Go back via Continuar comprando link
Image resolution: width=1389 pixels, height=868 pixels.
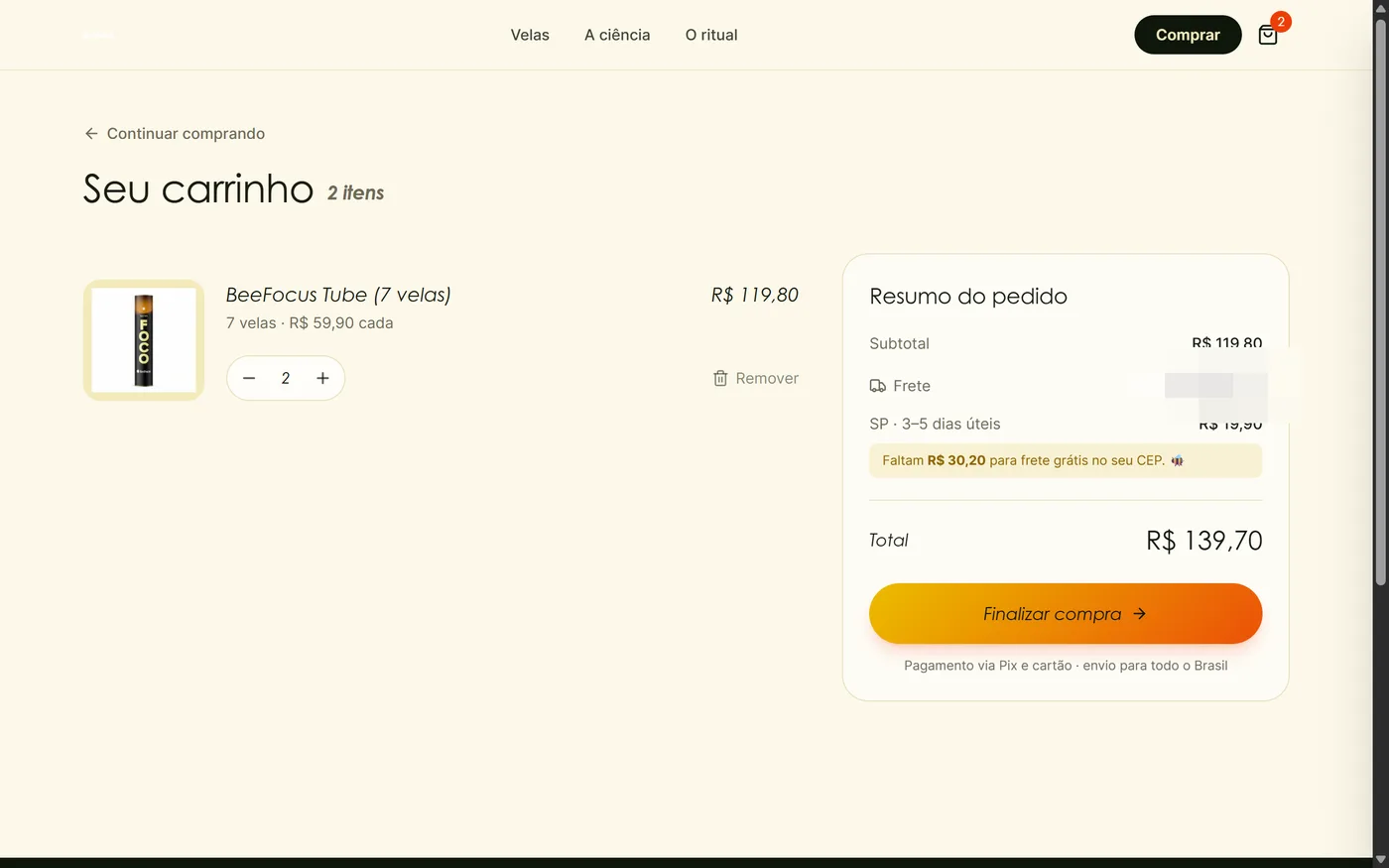175,133
